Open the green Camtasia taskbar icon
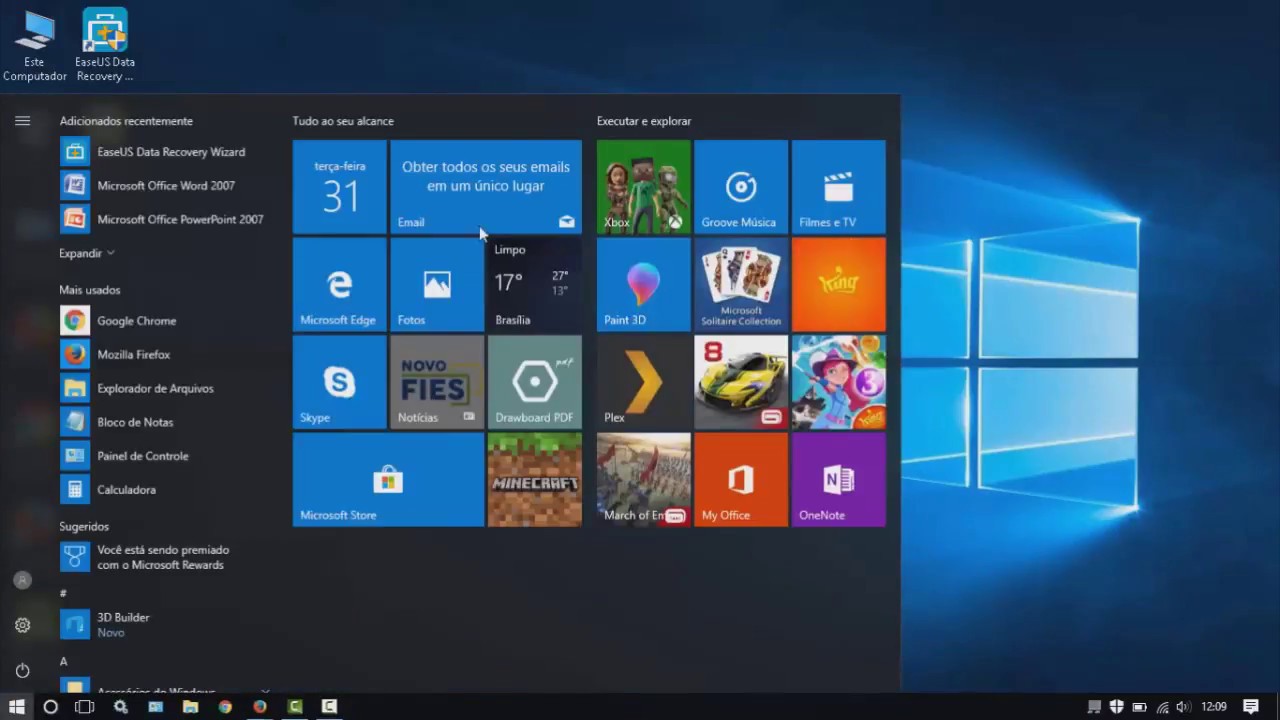Screen dimensions: 1280x720 point(294,706)
